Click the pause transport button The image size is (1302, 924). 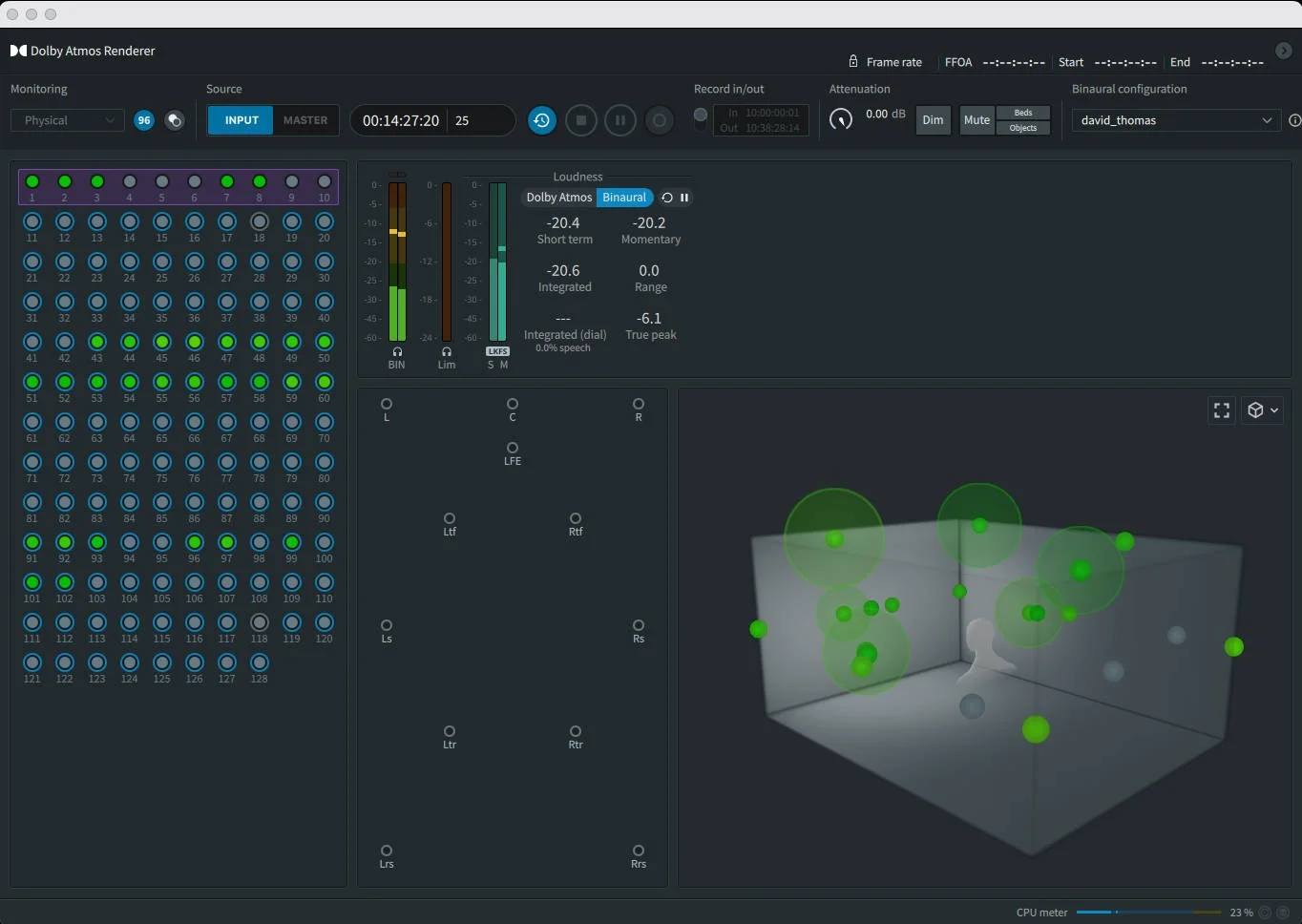pos(620,120)
